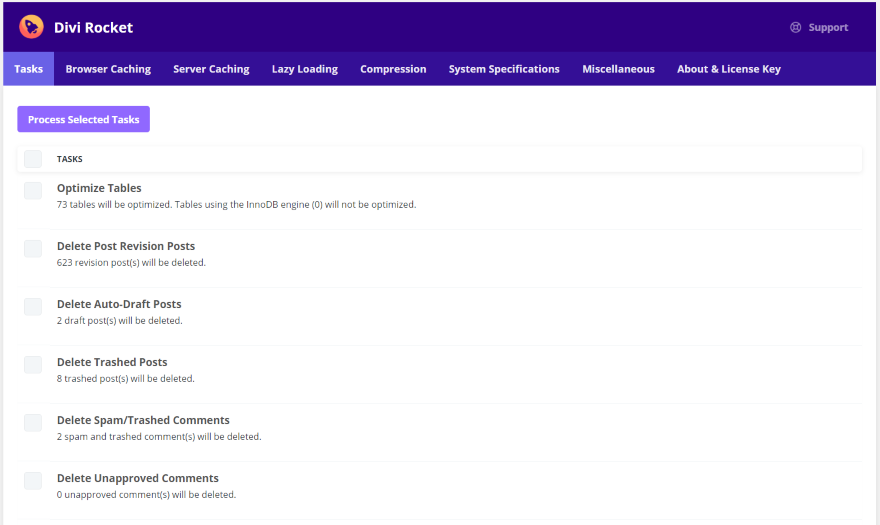Check the Delete Spam/Trashed Comments checkbox

(33, 422)
